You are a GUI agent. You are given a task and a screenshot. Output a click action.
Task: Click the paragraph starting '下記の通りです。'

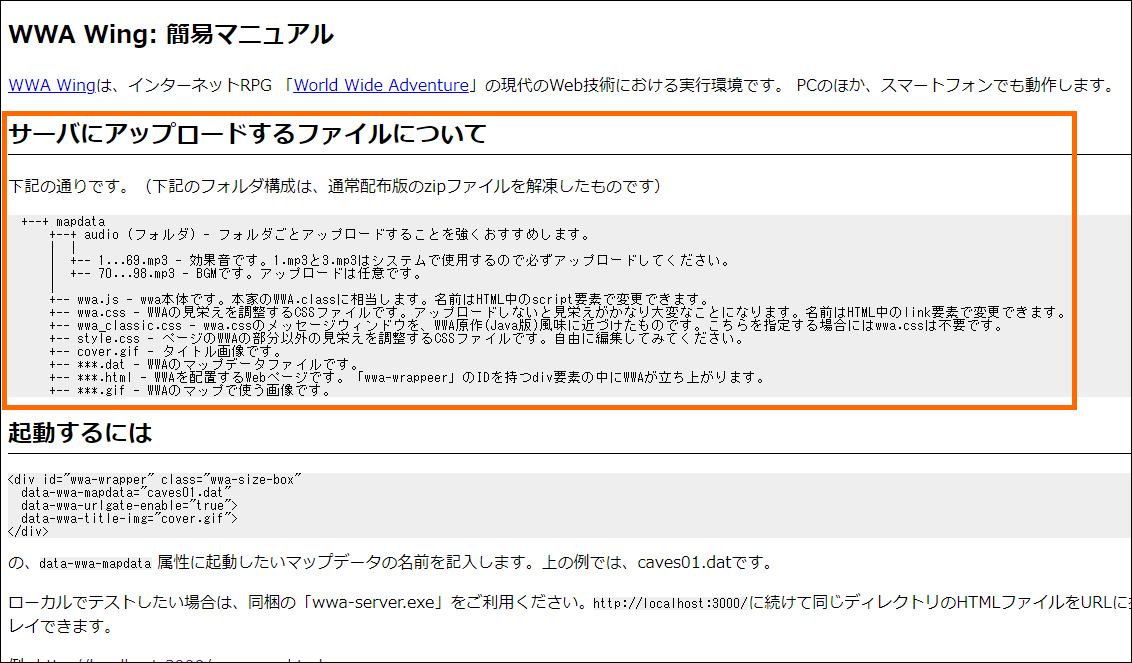point(335,186)
